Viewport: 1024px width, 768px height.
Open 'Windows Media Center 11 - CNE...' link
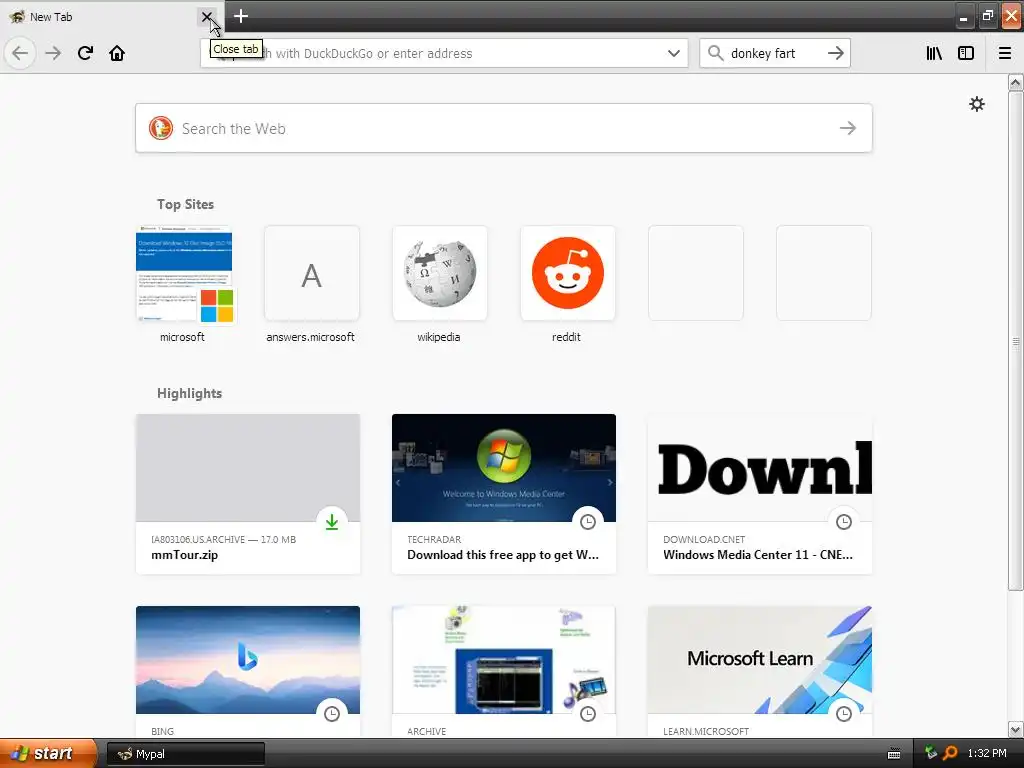coord(758,555)
